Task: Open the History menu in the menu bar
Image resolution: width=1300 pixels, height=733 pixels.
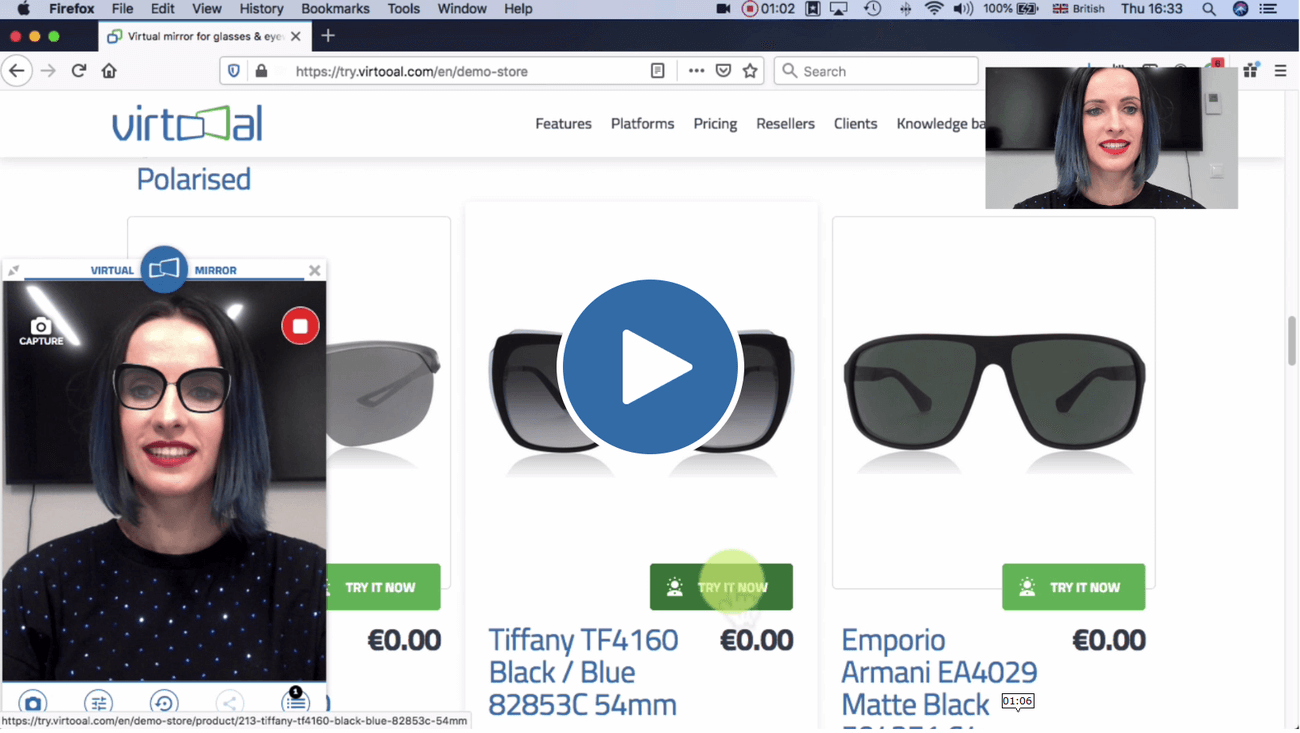Action: point(261,9)
